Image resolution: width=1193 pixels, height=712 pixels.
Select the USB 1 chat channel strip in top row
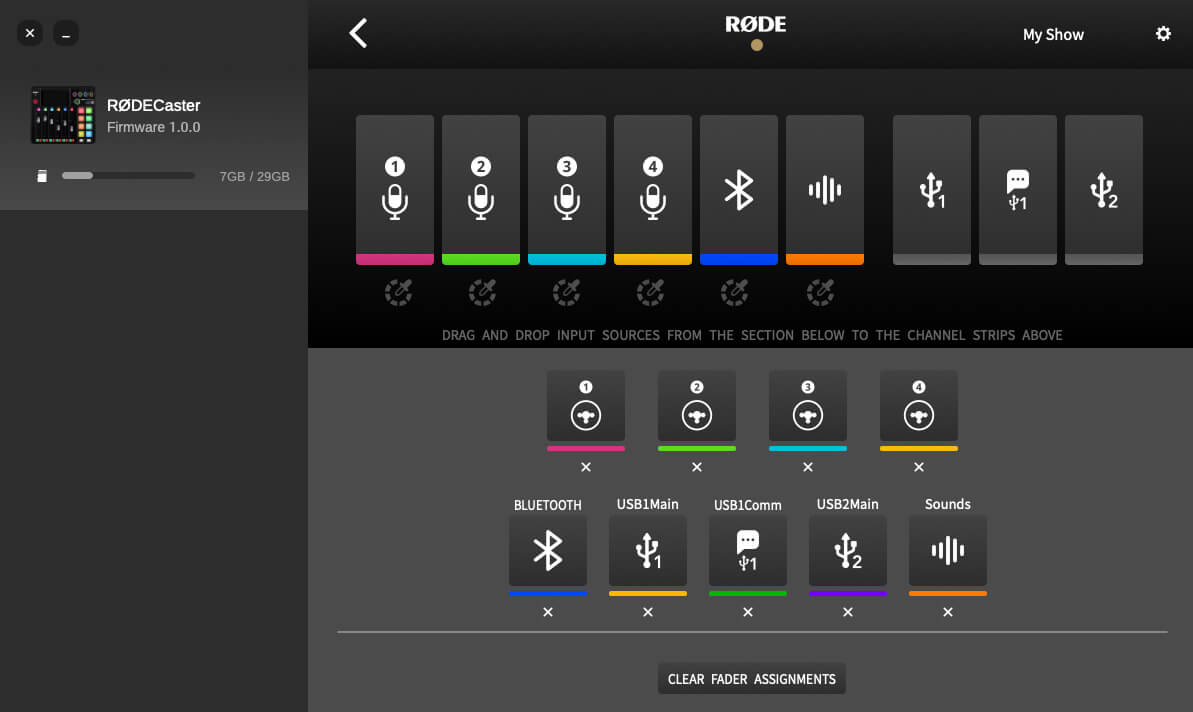1018,189
